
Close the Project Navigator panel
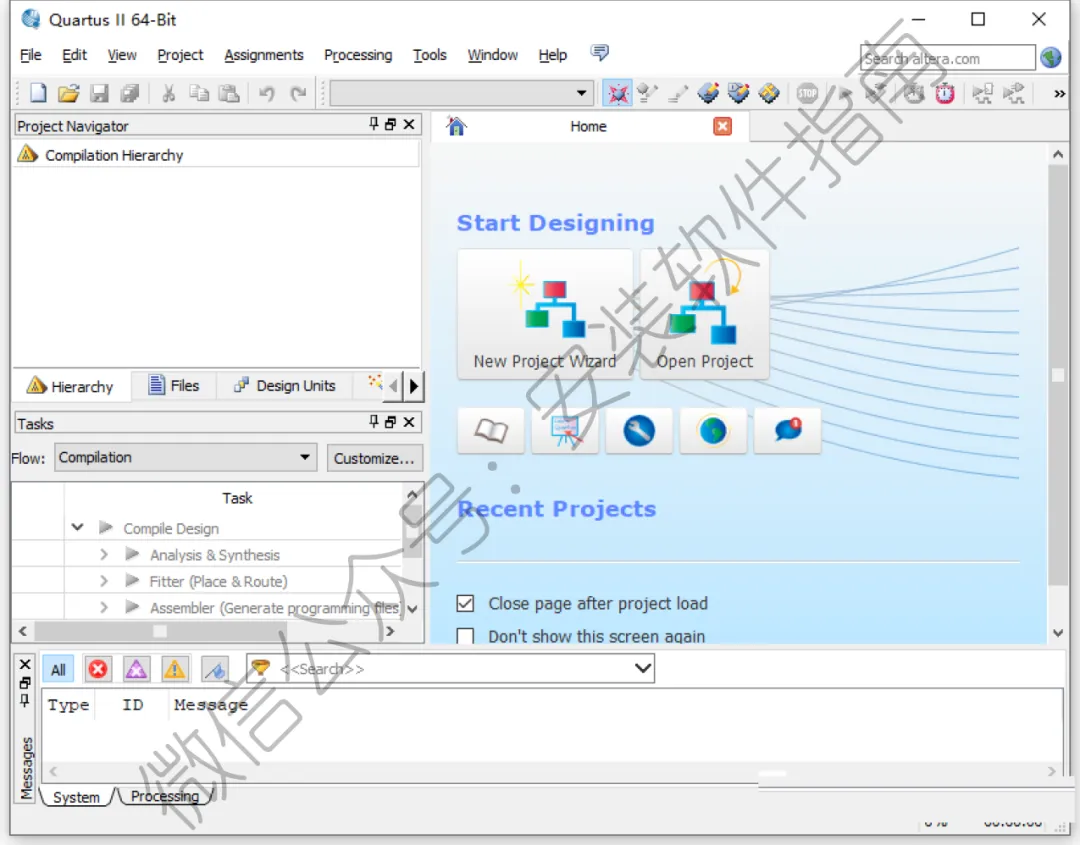tap(408, 124)
